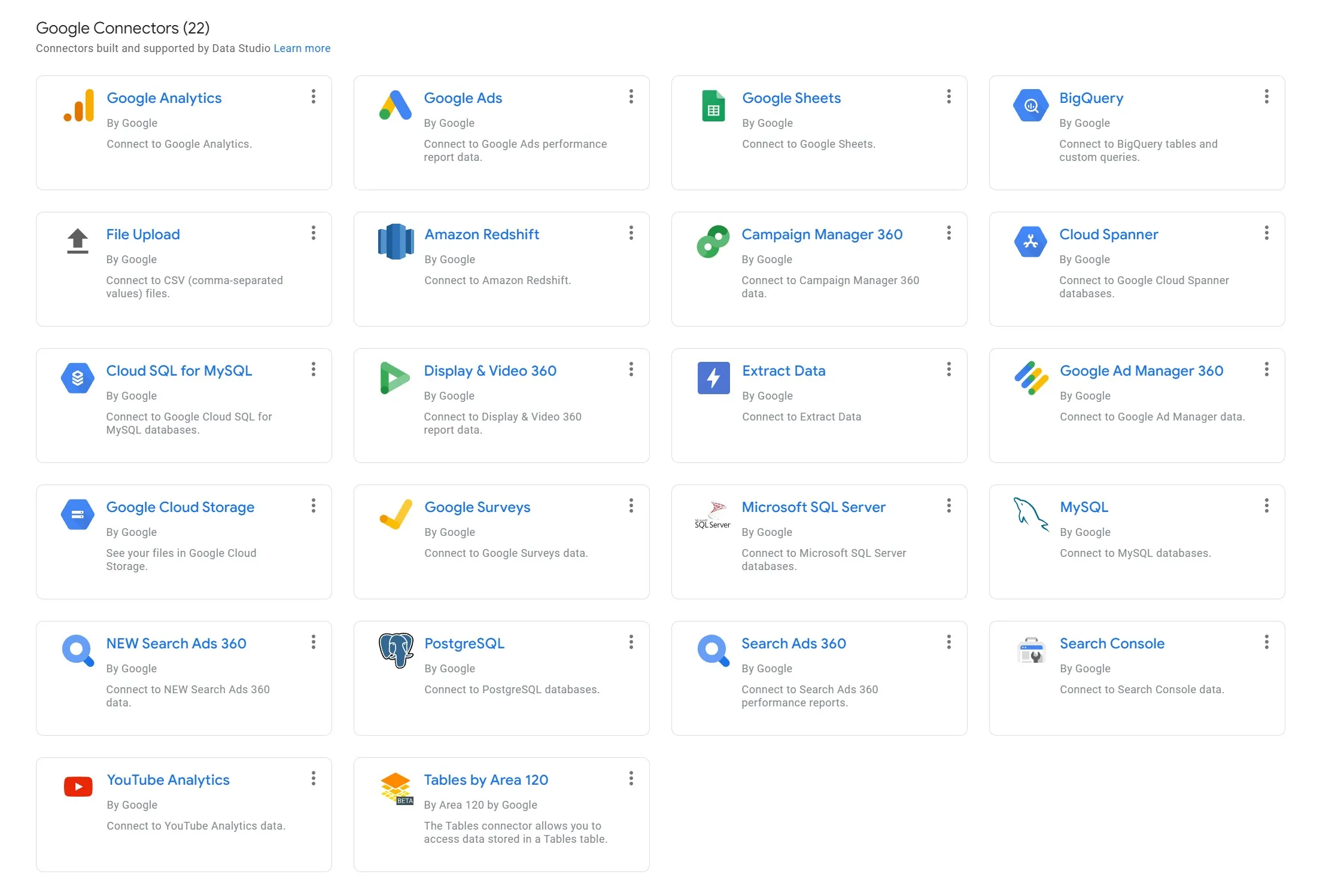The image size is (1338, 896).
Task: Open the more options for MySQL connector
Action: pyautogui.click(x=1266, y=506)
